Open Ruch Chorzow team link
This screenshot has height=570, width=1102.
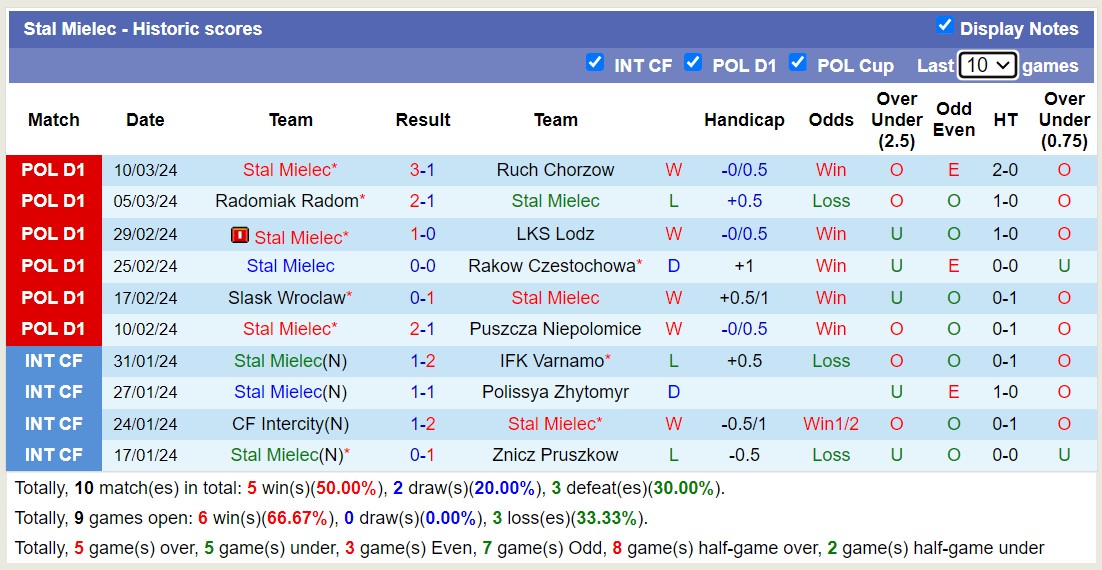tap(555, 170)
